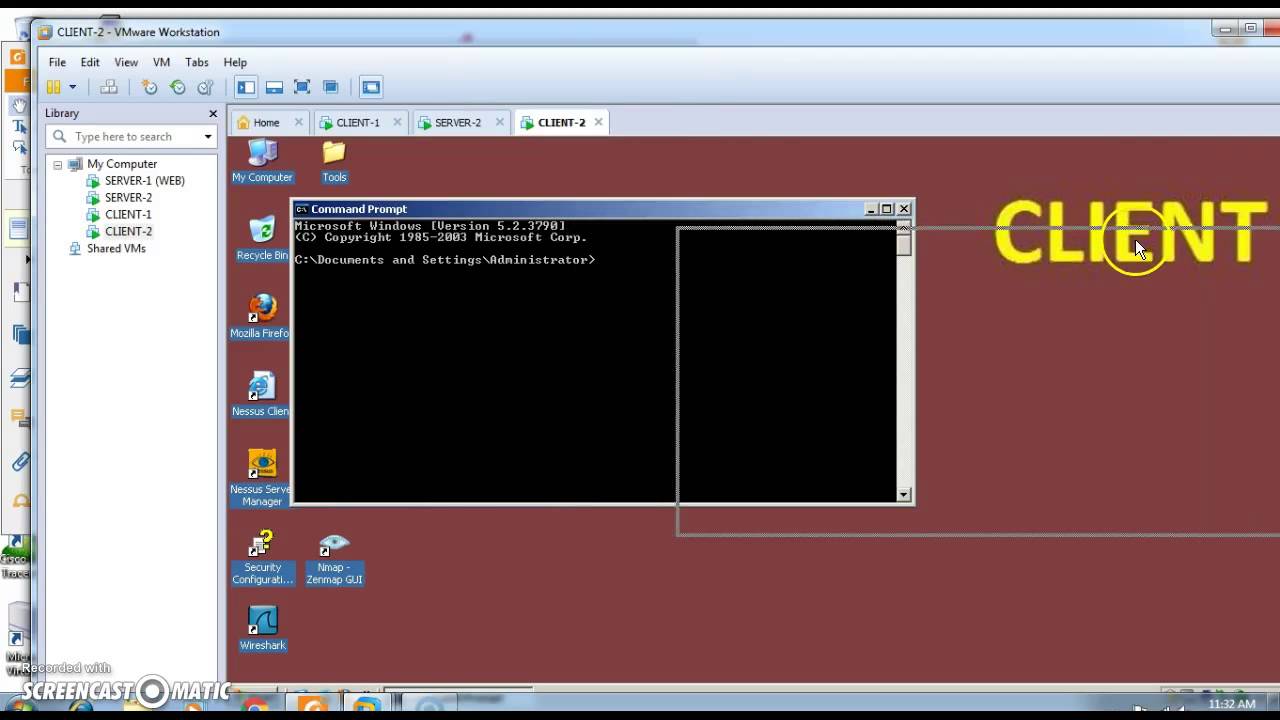
Task: Open the Library search dropdown arrow
Action: coord(208,137)
